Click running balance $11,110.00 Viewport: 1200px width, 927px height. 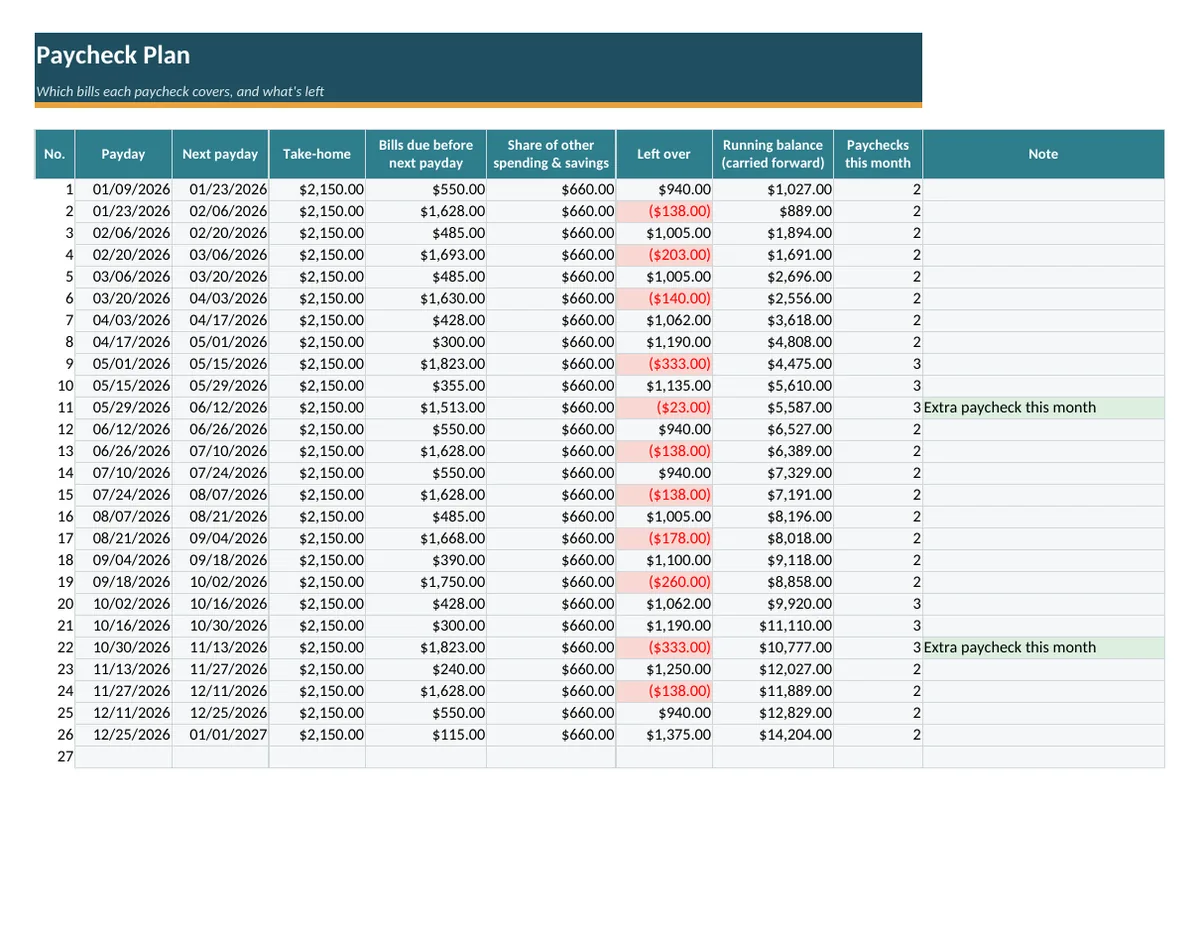[773, 625]
